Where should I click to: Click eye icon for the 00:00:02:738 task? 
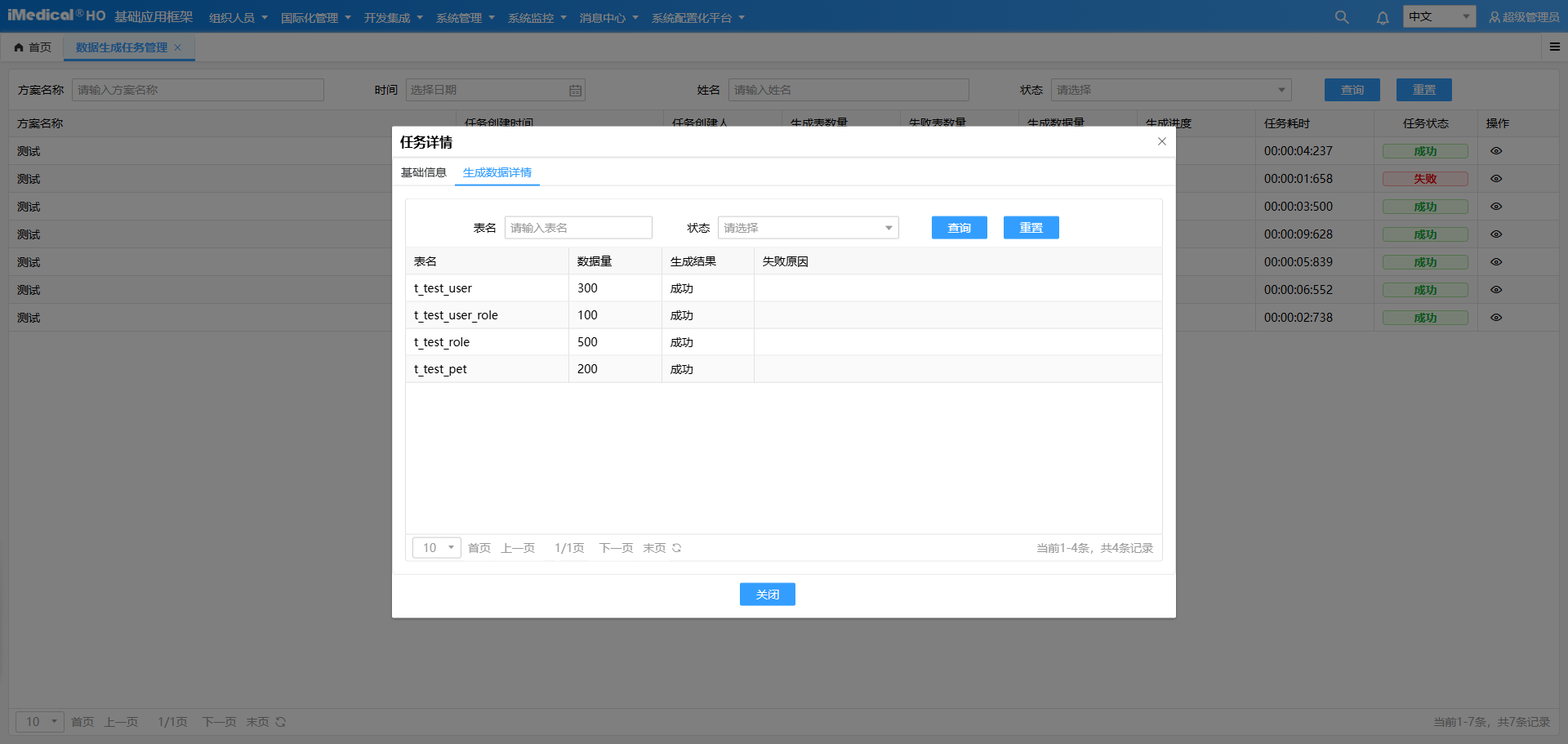[1496, 318]
